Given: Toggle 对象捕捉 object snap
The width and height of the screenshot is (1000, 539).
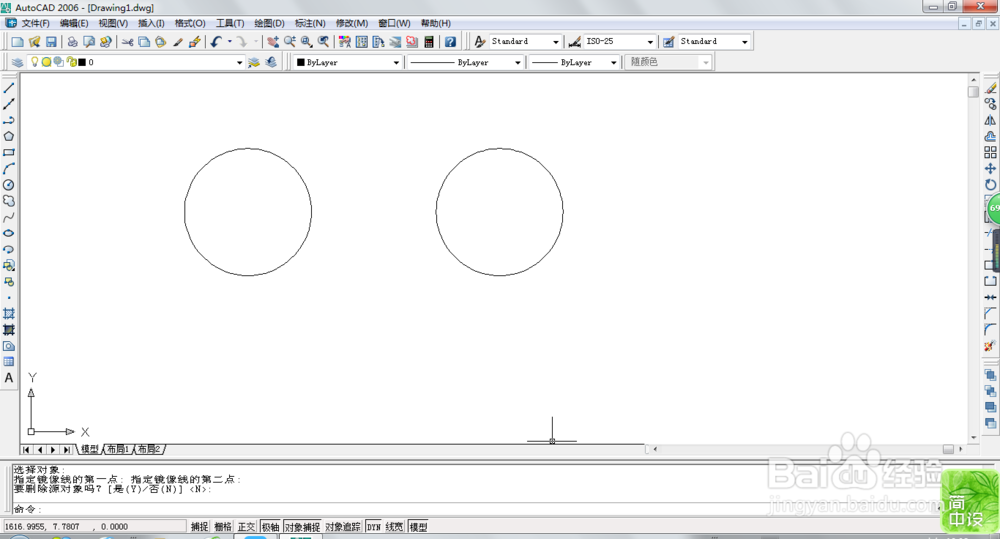Looking at the screenshot, I should (302, 527).
